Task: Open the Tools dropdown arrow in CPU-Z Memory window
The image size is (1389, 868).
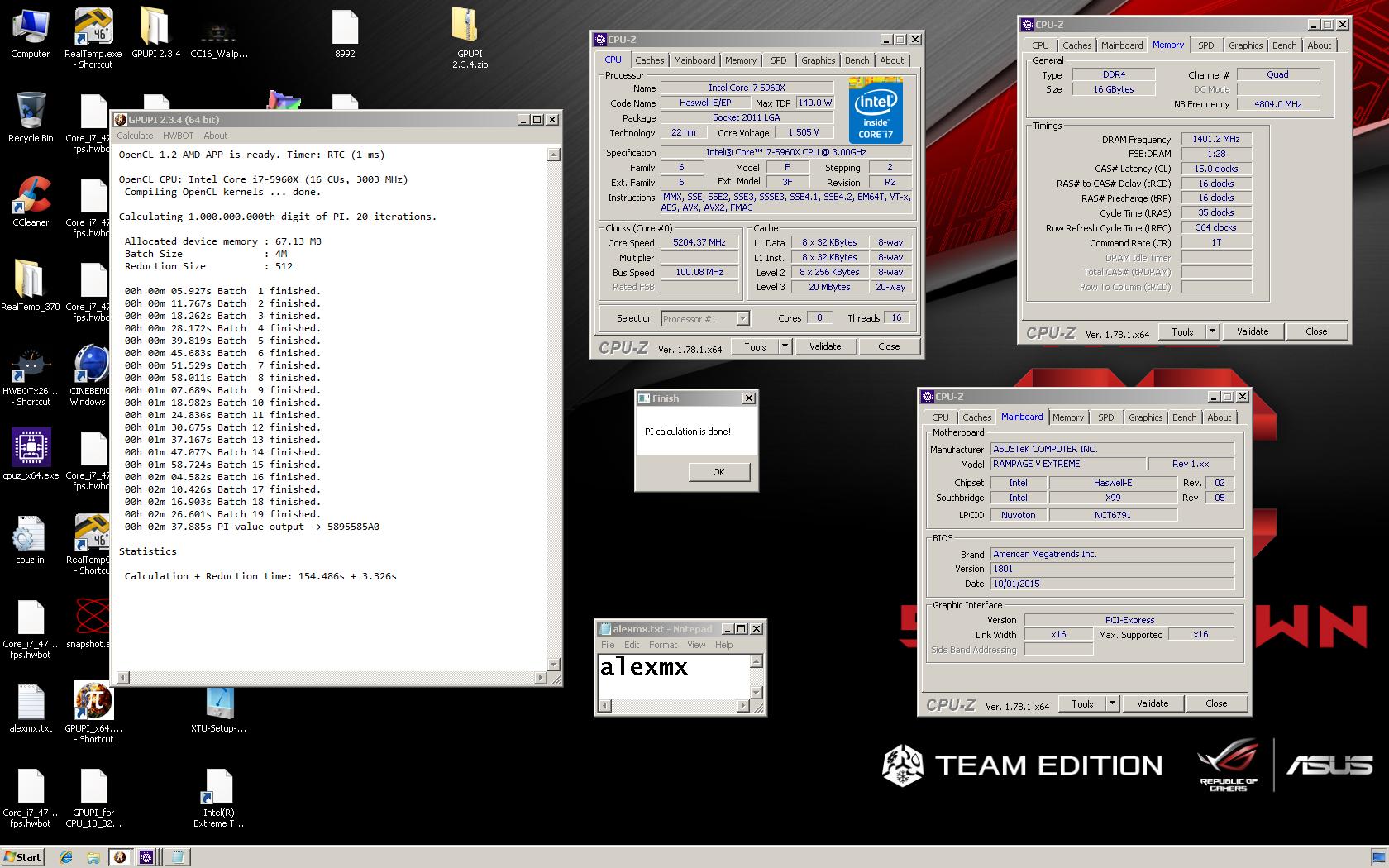Action: (1212, 331)
